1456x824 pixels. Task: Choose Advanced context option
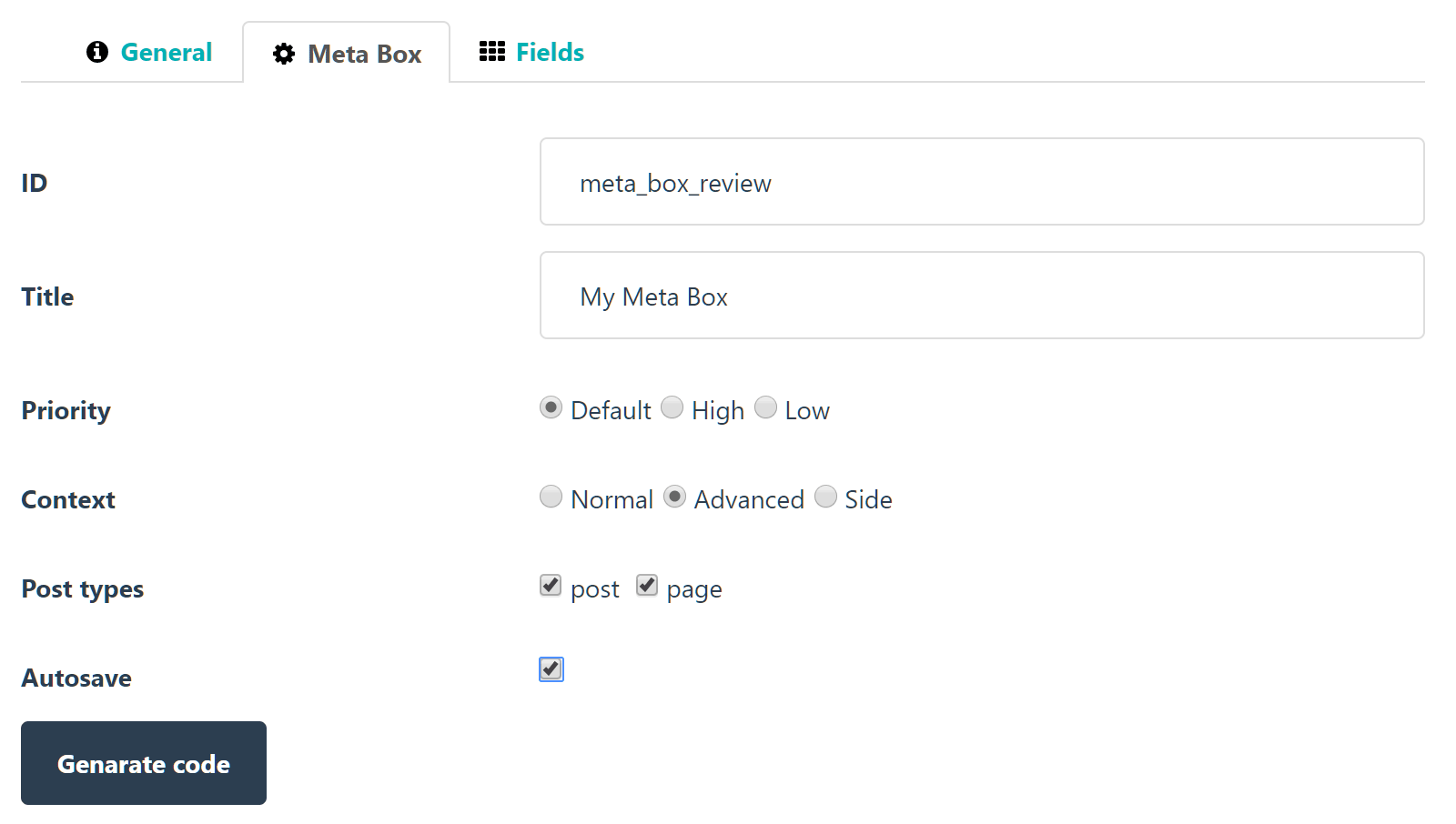click(x=674, y=497)
